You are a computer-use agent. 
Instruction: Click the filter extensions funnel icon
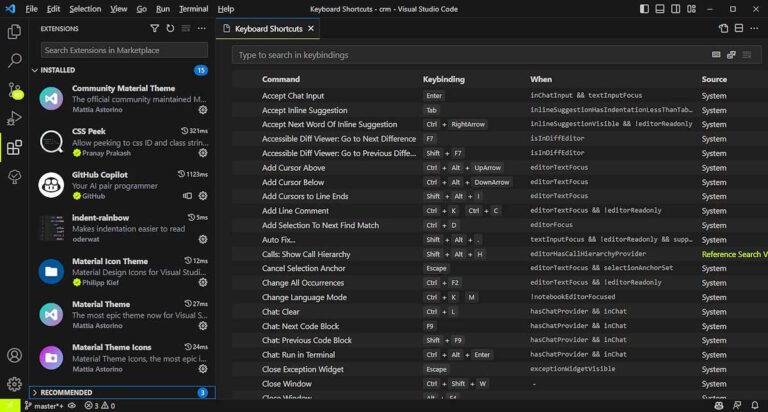(154, 29)
